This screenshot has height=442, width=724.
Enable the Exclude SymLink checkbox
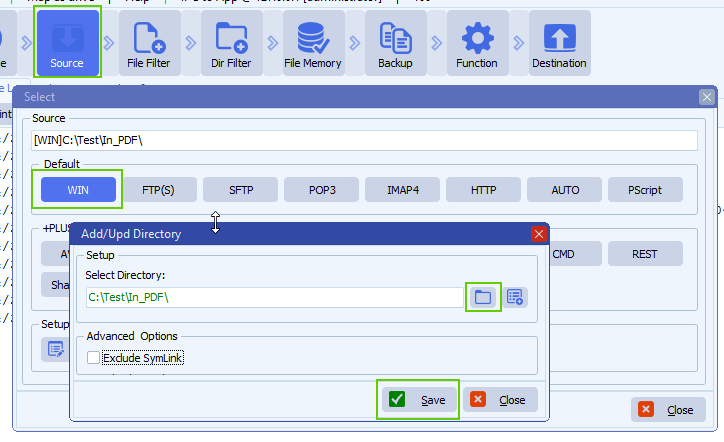point(93,357)
